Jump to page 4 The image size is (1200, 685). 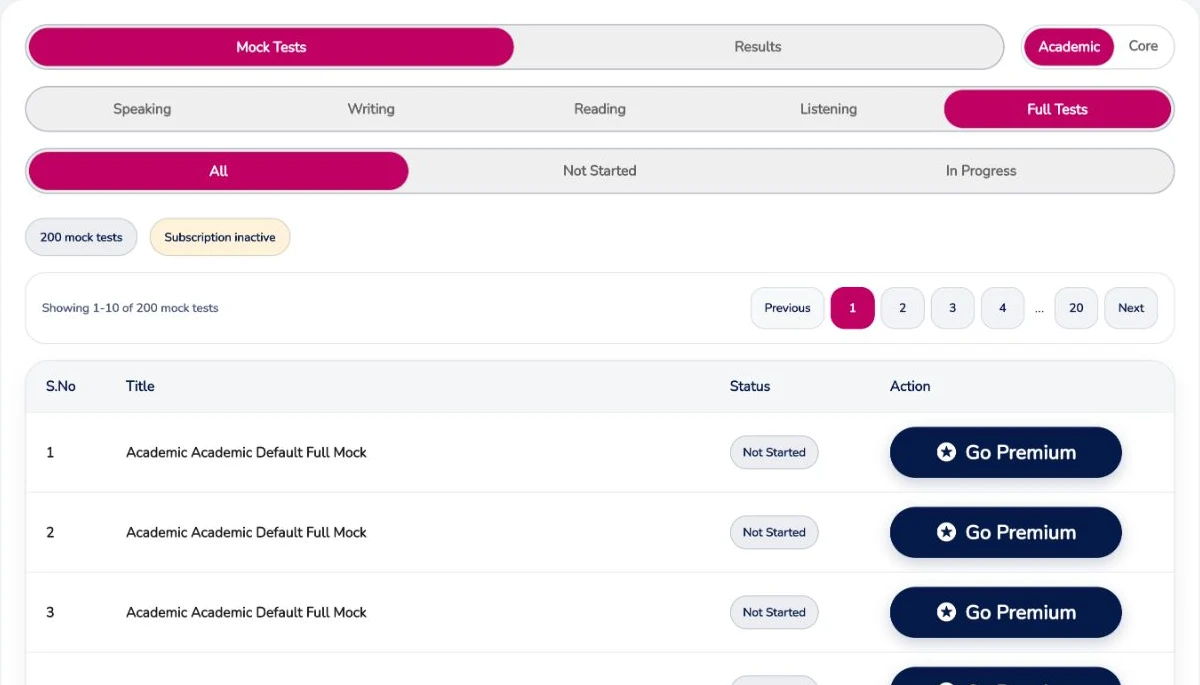click(1002, 308)
